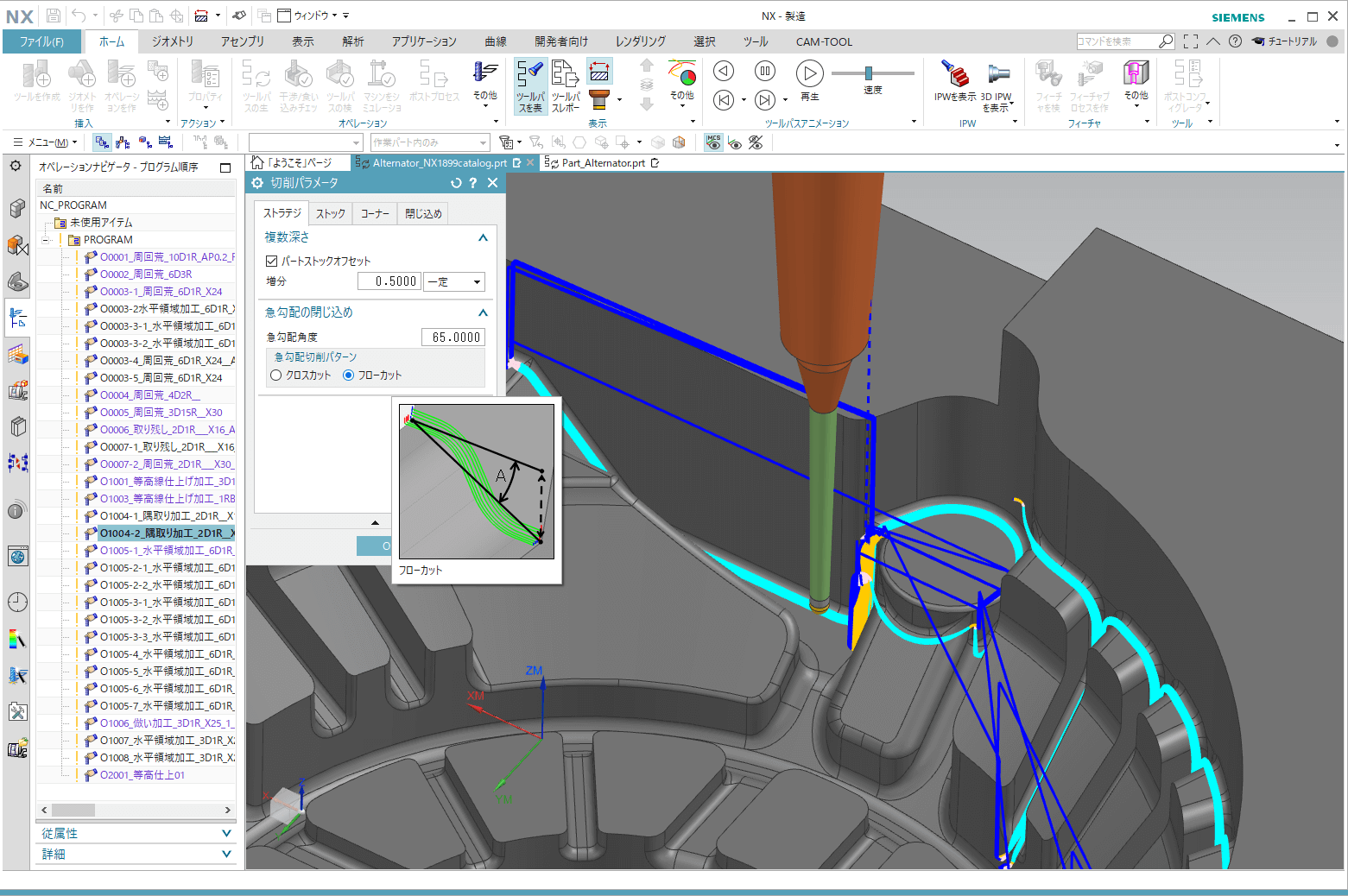Open the 一定 increment type dropdown
1348x896 pixels.
(455, 281)
